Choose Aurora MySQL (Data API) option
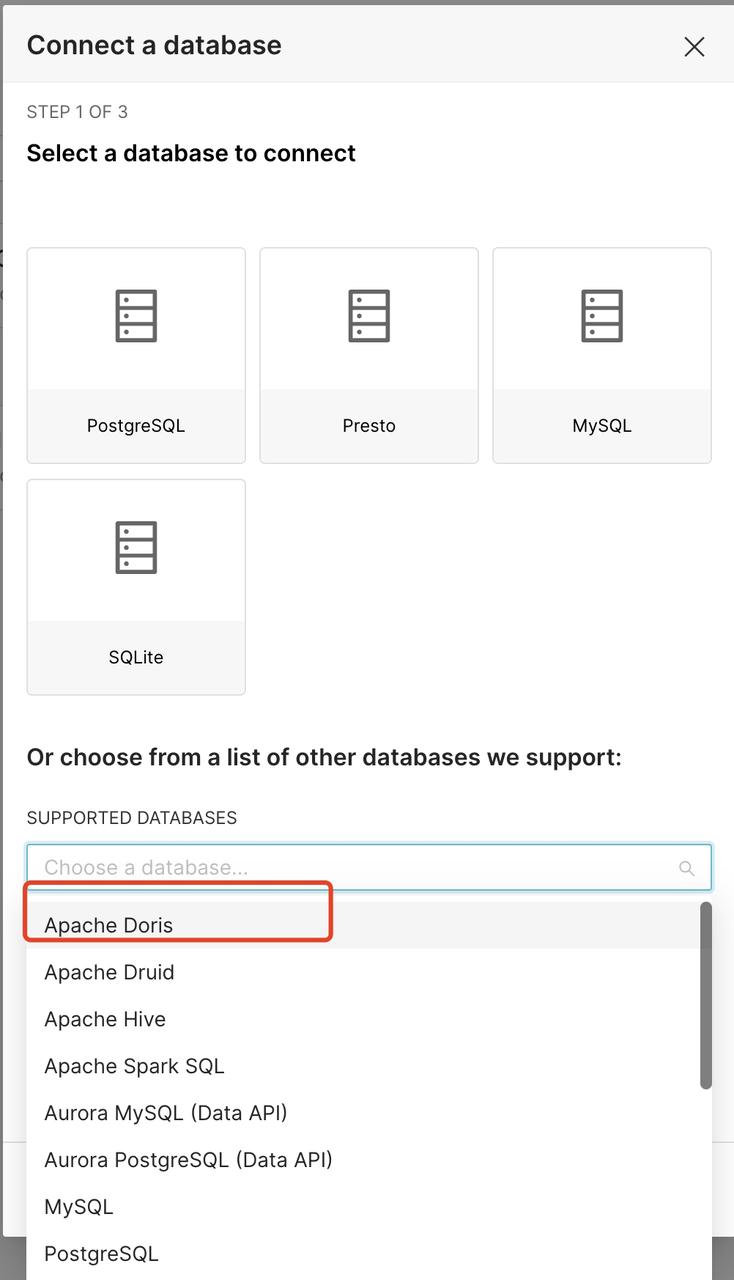This screenshot has height=1280, width=734. click(x=166, y=1113)
